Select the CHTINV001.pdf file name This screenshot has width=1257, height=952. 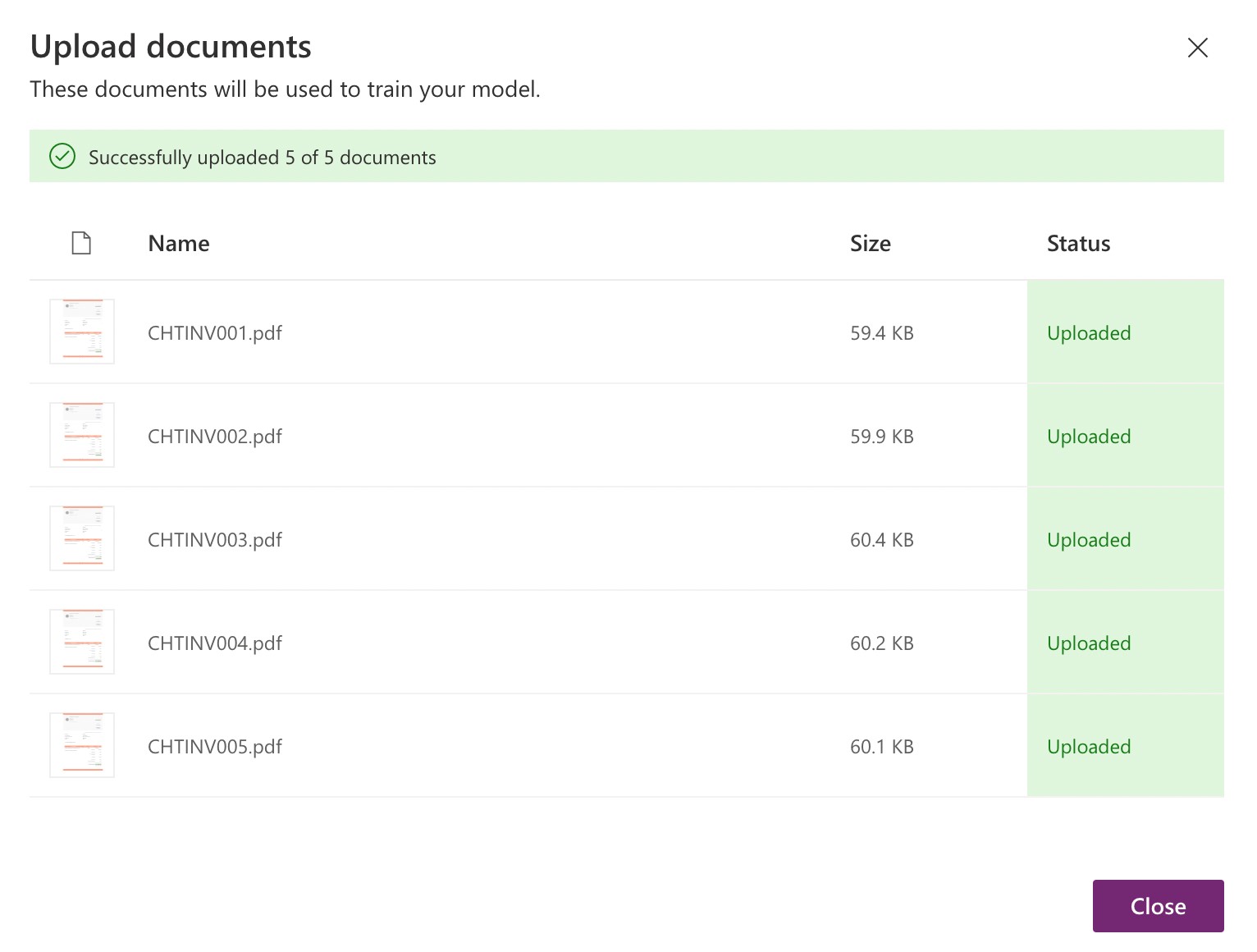click(x=214, y=333)
